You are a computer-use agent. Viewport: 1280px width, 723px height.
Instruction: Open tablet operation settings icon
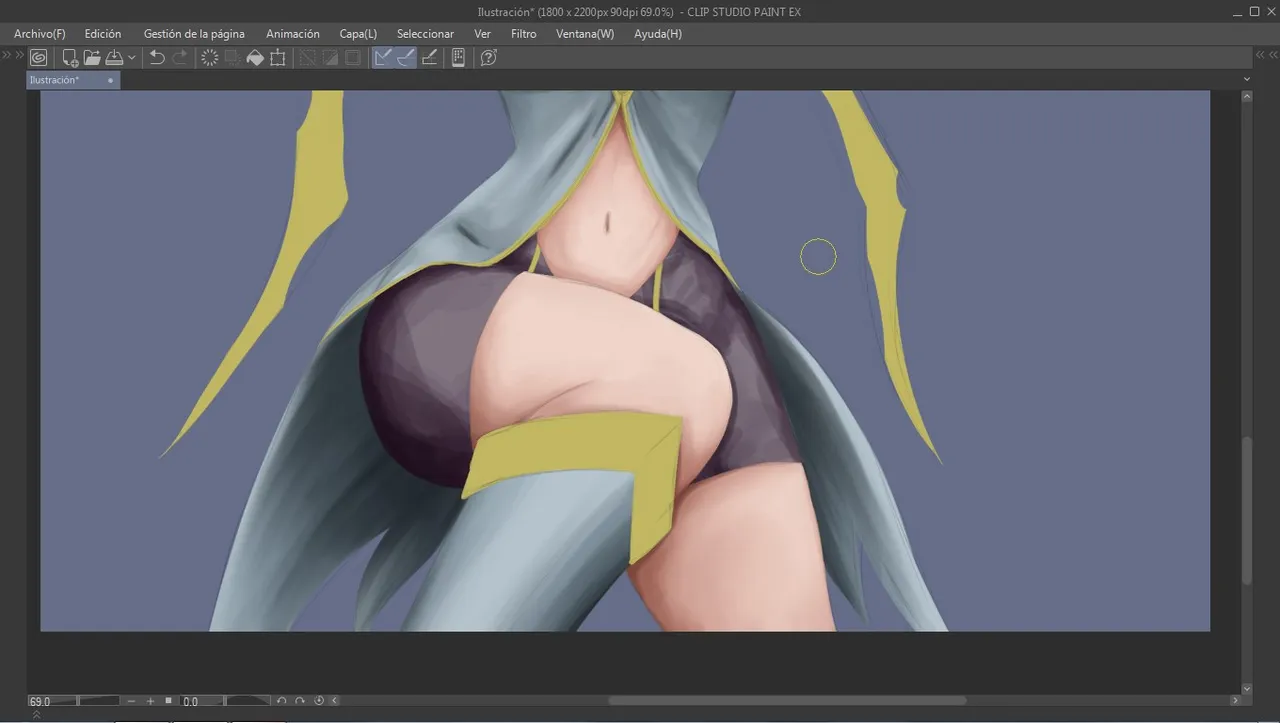pos(458,58)
